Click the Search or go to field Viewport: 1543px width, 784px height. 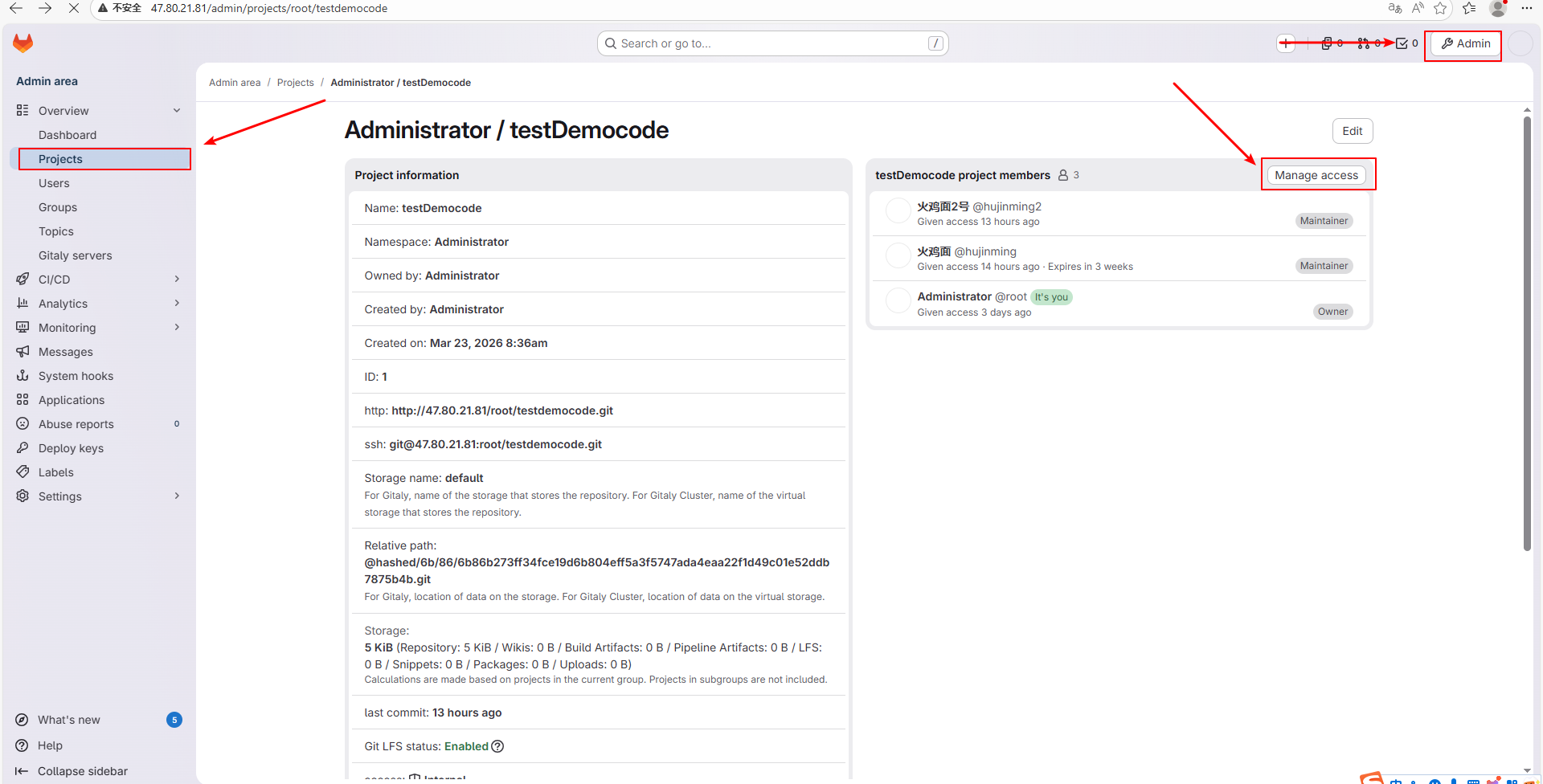[773, 43]
